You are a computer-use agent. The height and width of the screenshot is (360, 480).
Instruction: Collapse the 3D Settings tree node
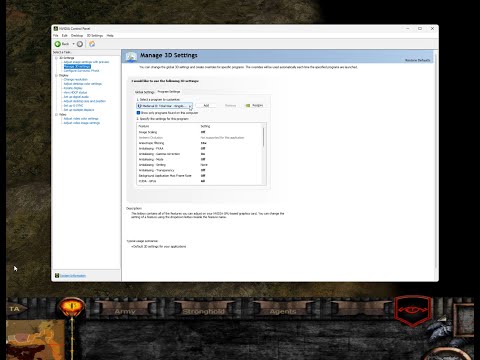(x=56, y=58)
